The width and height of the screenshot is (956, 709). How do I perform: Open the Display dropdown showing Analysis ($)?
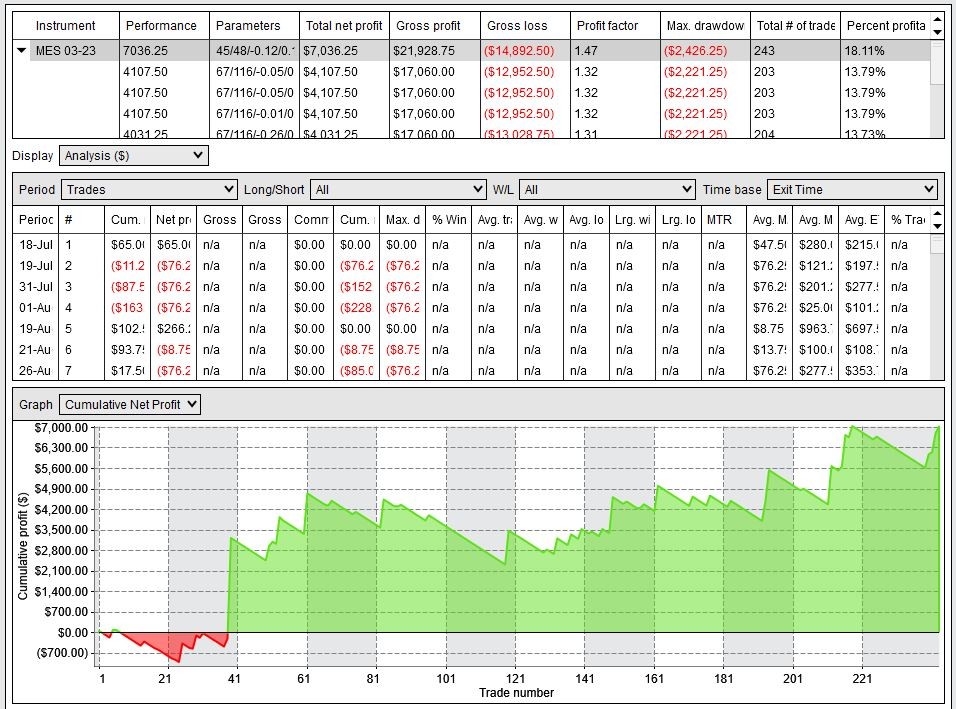(x=133, y=155)
